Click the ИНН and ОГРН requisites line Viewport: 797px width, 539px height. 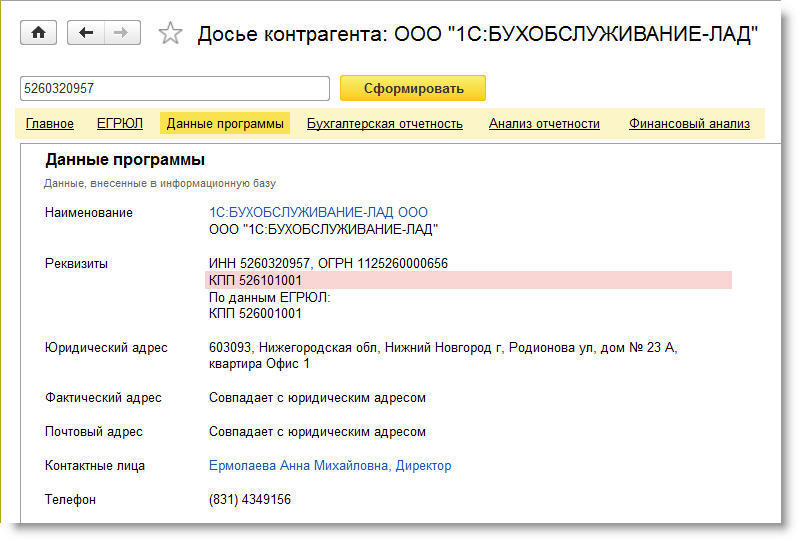tap(328, 263)
